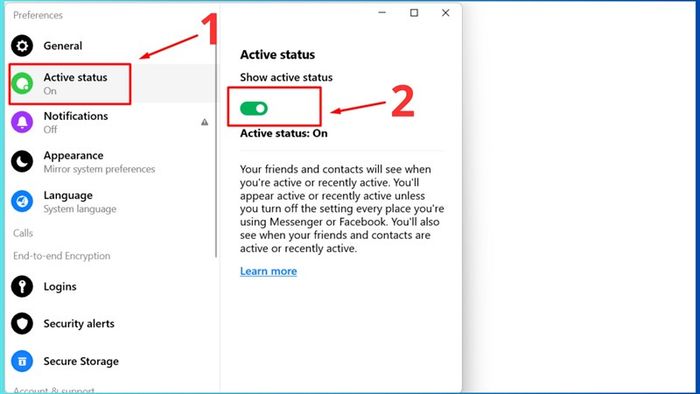Image resolution: width=700 pixels, height=394 pixels.
Task: Click the 'Calls' section header
Action: coord(23,233)
